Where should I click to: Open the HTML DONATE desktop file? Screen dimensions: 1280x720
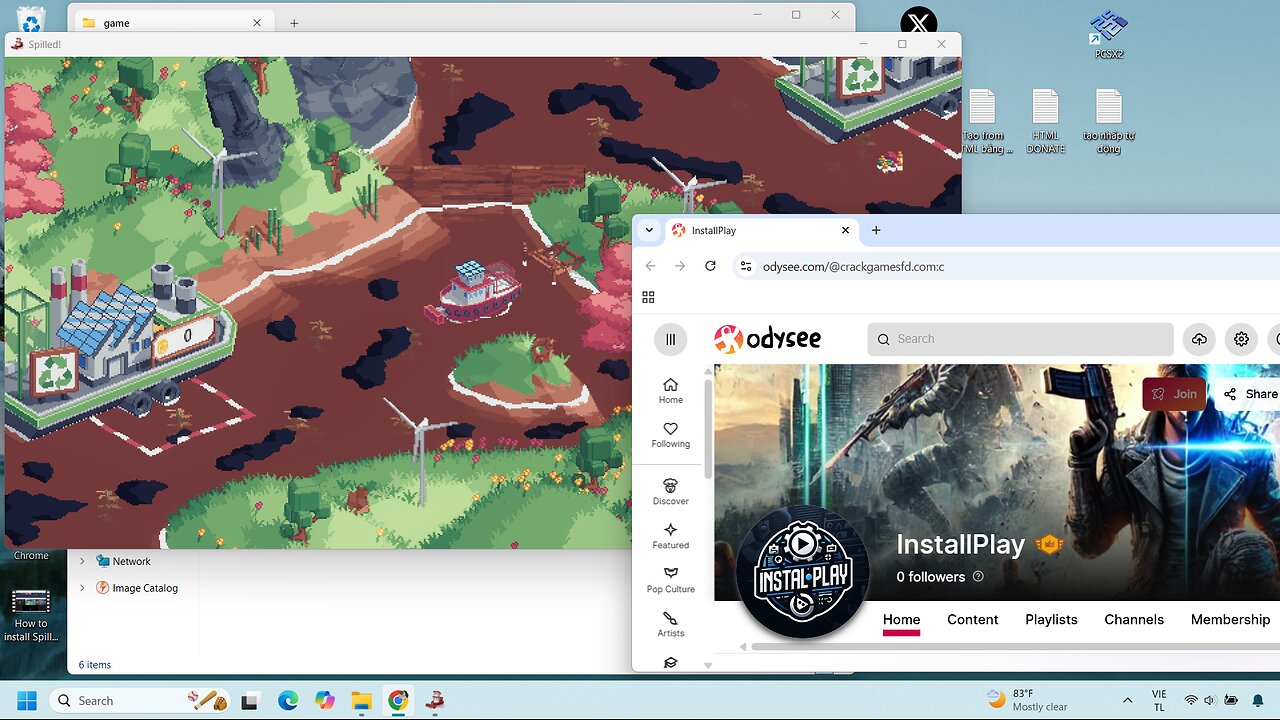[1045, 121]
